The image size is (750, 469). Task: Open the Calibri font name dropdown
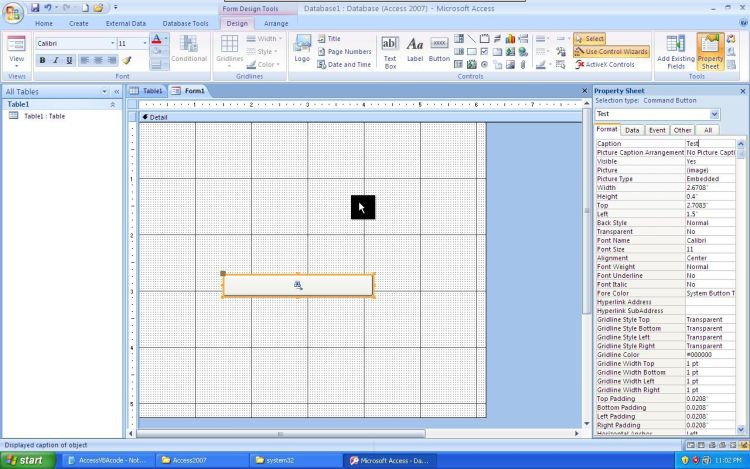pos(112,44)
